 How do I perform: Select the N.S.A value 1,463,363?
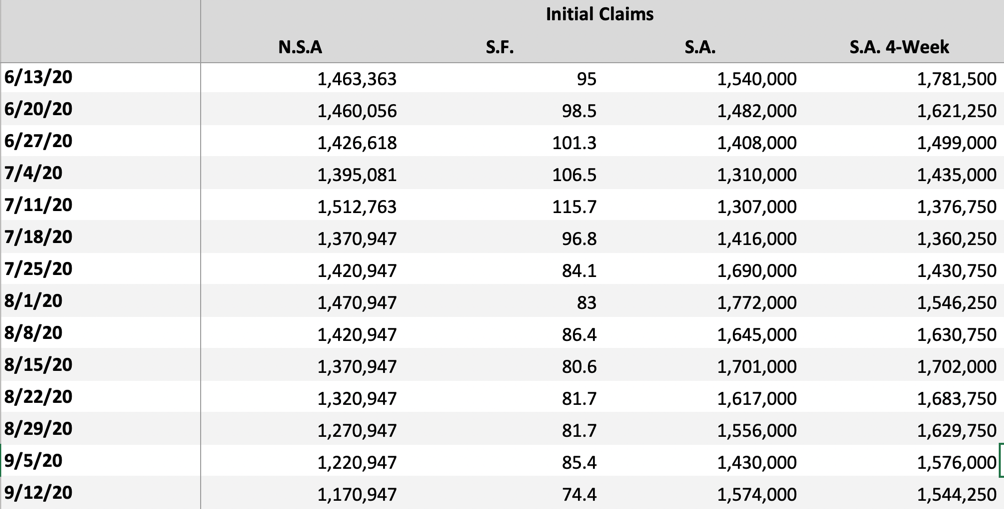(356, 79)
